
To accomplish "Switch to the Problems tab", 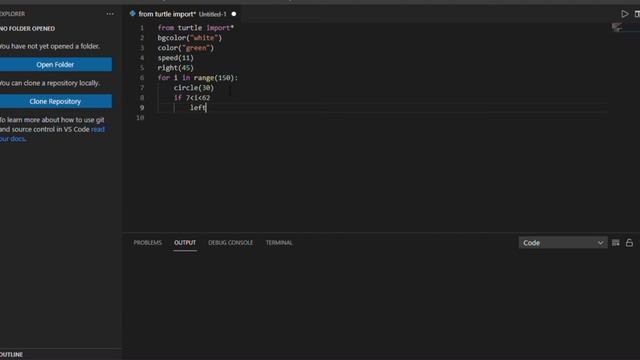I will 147,242.
